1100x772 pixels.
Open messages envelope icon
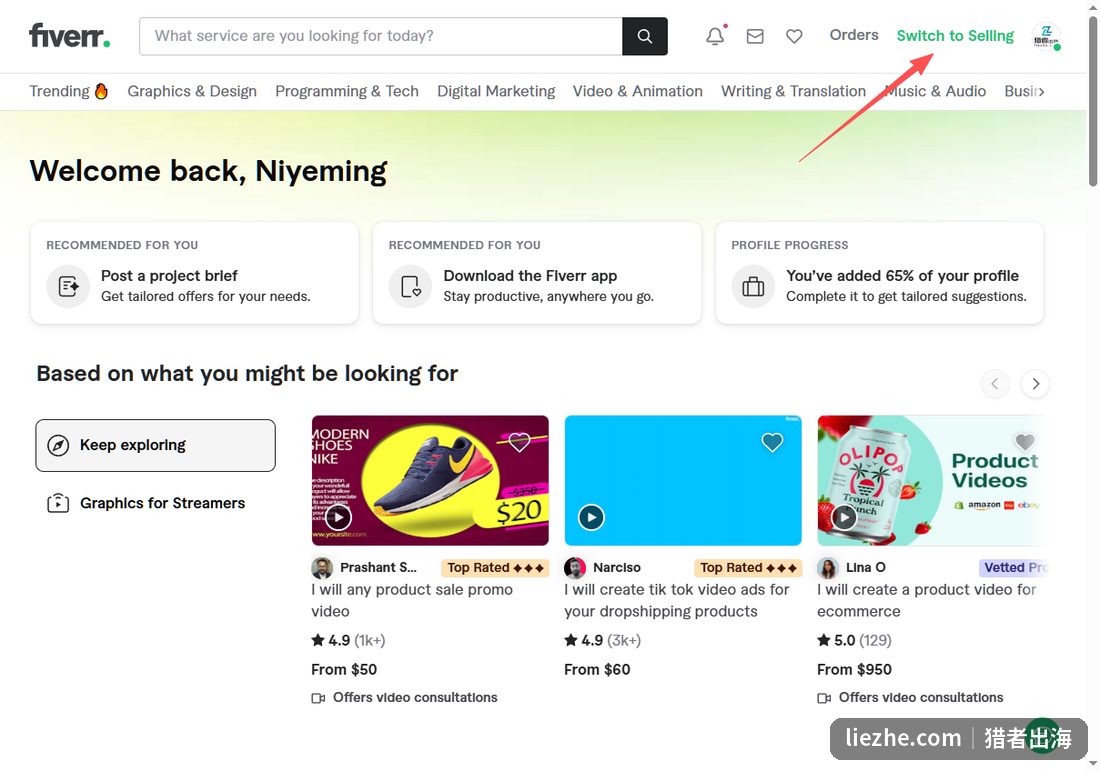[755, 36]
